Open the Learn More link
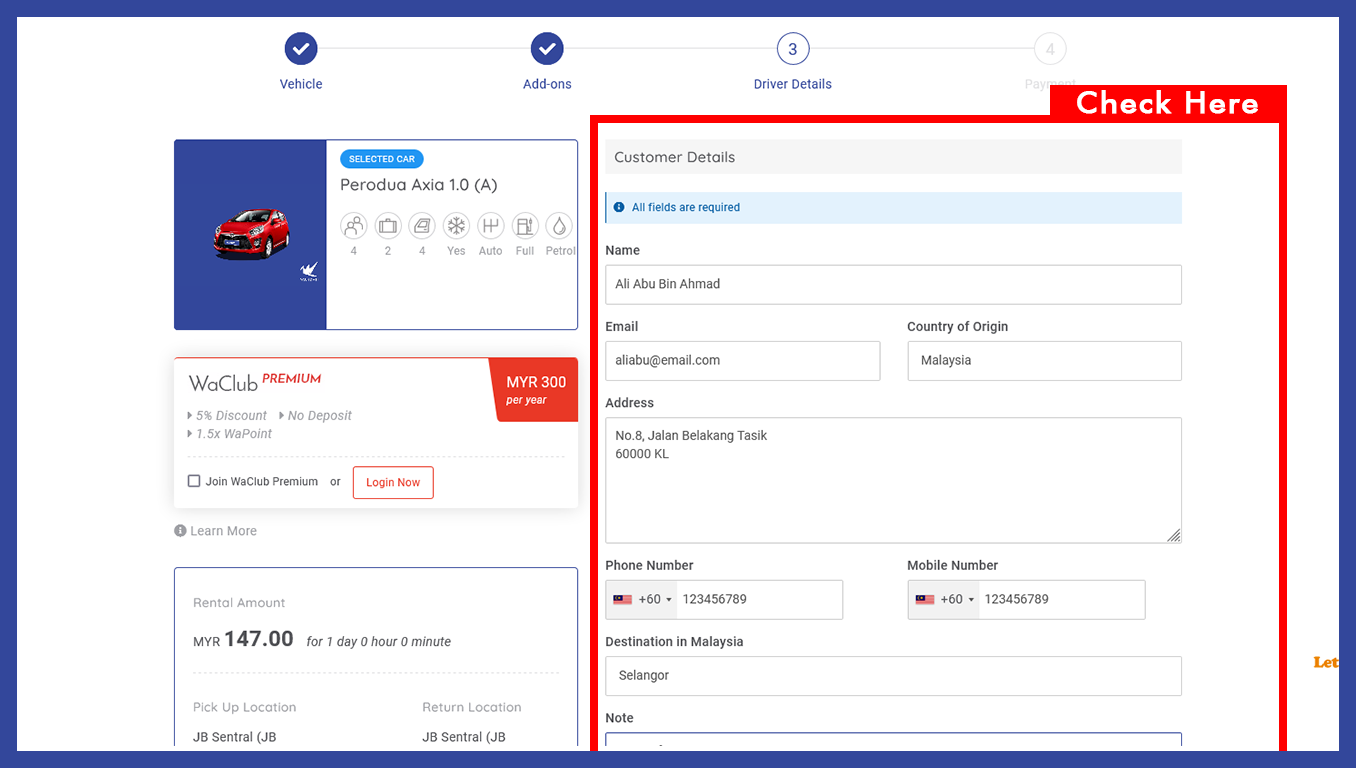Image resolution: width=1356 pixels, height=768 pixels. click(223, 531)
